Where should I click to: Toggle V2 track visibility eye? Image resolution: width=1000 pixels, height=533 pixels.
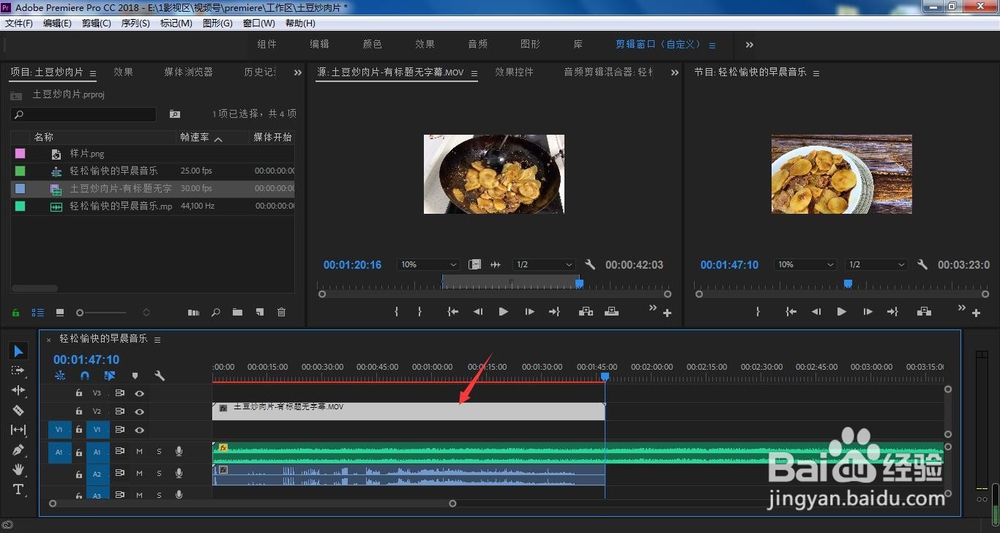tap(139, 412)
